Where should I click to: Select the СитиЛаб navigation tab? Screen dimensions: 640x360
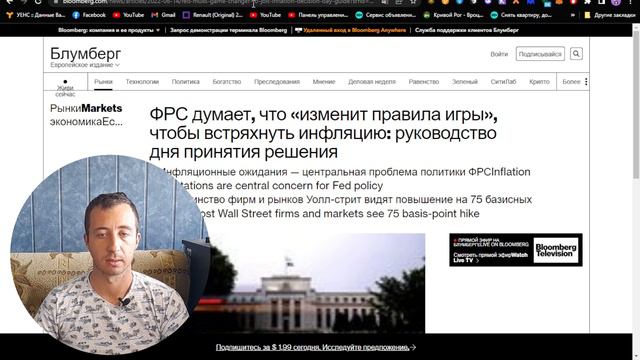click(503, 82)
